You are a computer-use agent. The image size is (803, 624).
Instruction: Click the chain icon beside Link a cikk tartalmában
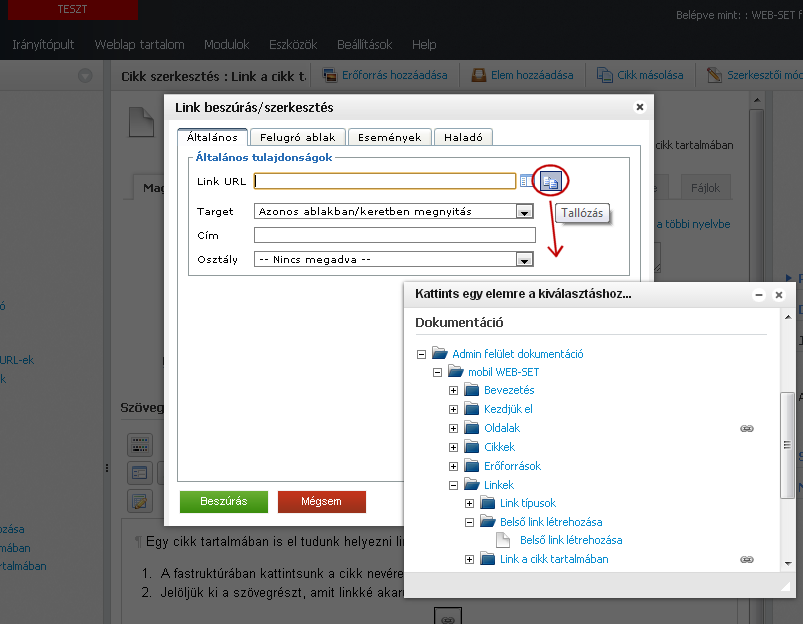(746, 559)
